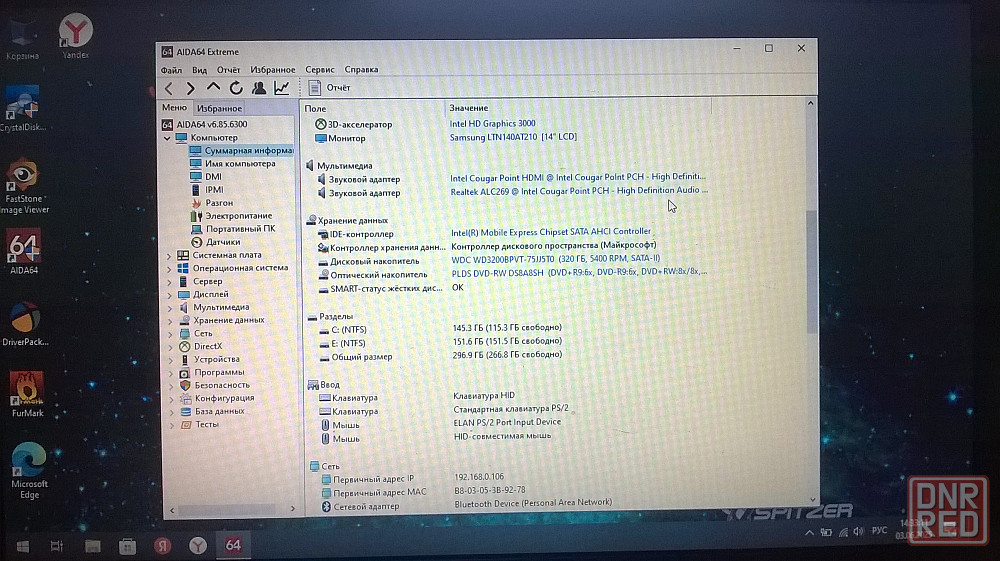Switch to the Избранное panel tab

pyautogui.click(x=219, y=108)
